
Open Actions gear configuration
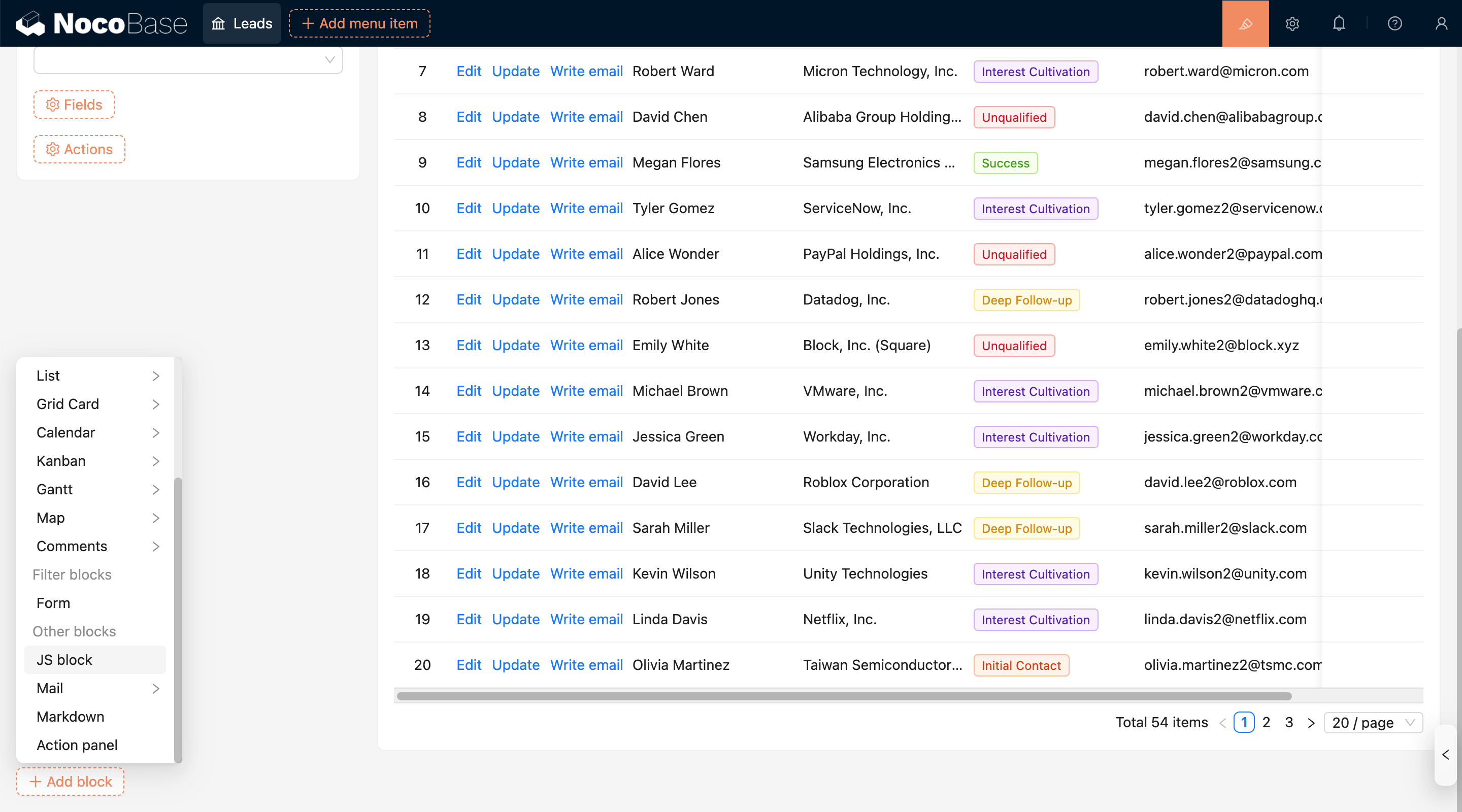(x=80, y=149)
